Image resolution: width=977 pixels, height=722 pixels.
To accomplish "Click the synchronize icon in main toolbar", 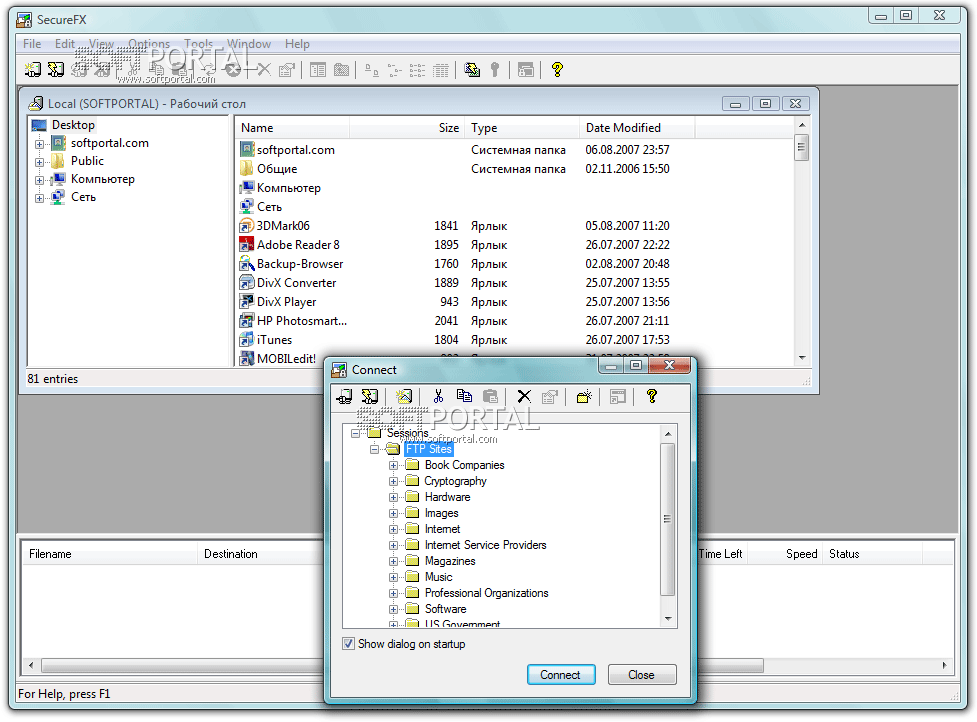I will 472,70.
